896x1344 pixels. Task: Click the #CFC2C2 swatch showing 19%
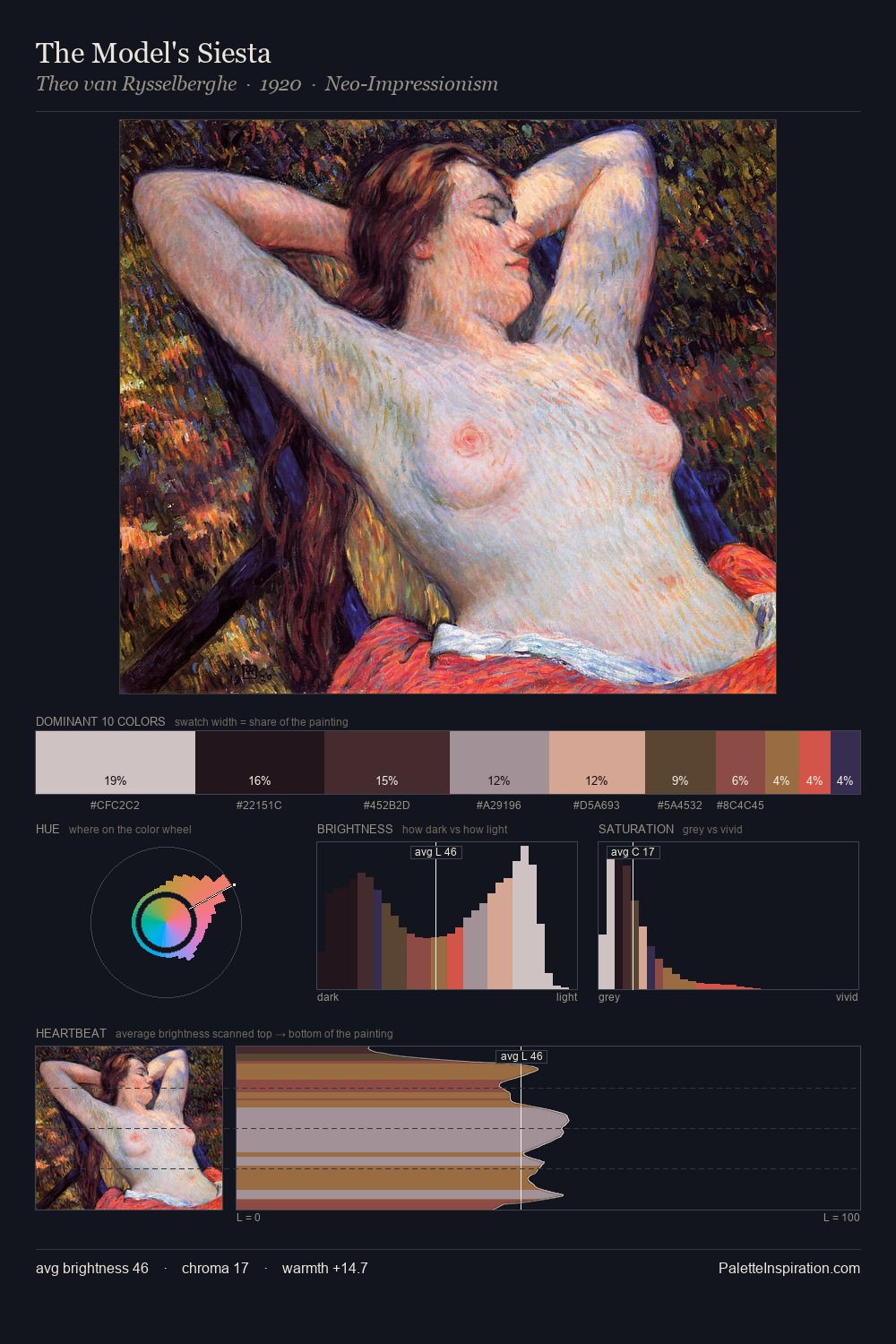click(116, 762)
